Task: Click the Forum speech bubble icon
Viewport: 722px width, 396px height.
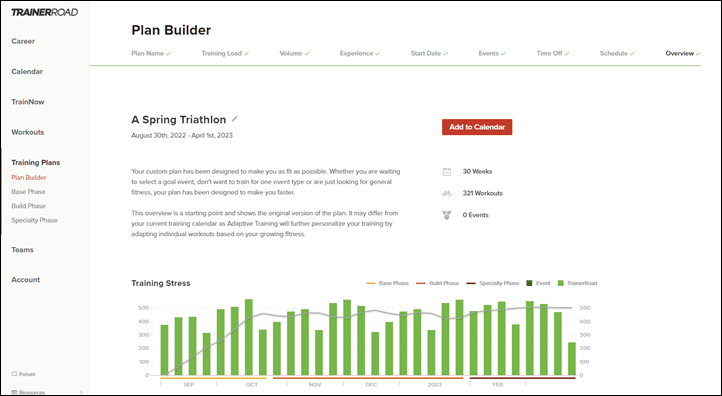Action: 14,374
